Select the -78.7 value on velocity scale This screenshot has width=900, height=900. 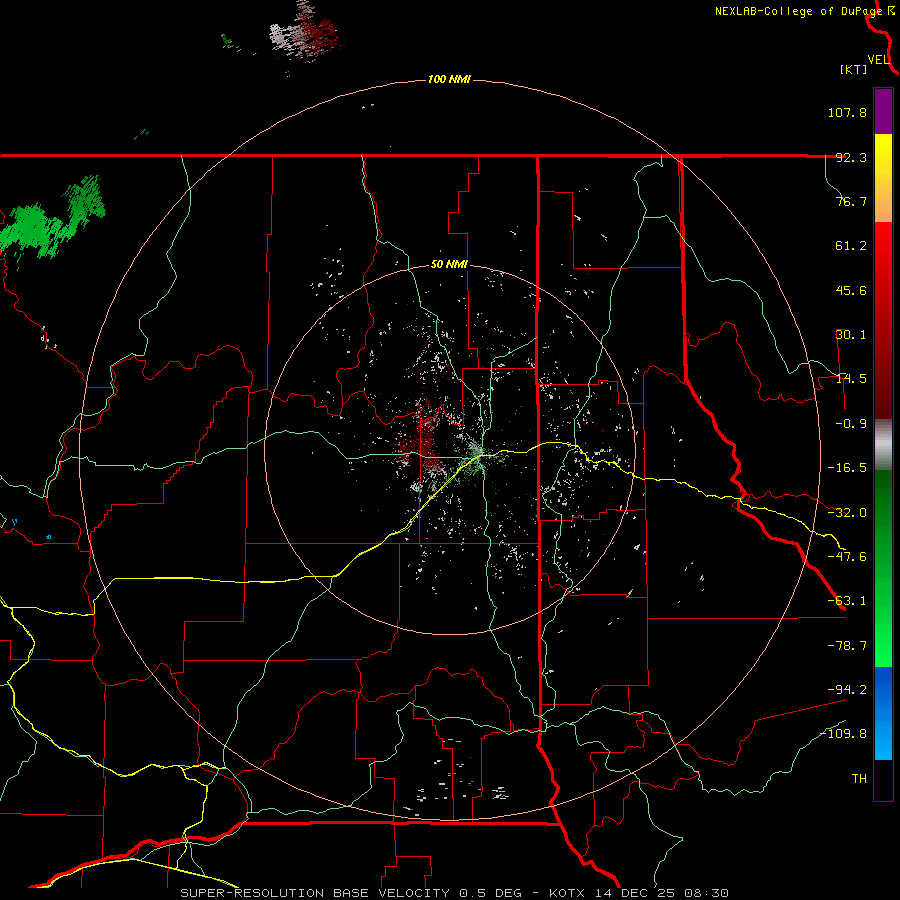(847, 646)
